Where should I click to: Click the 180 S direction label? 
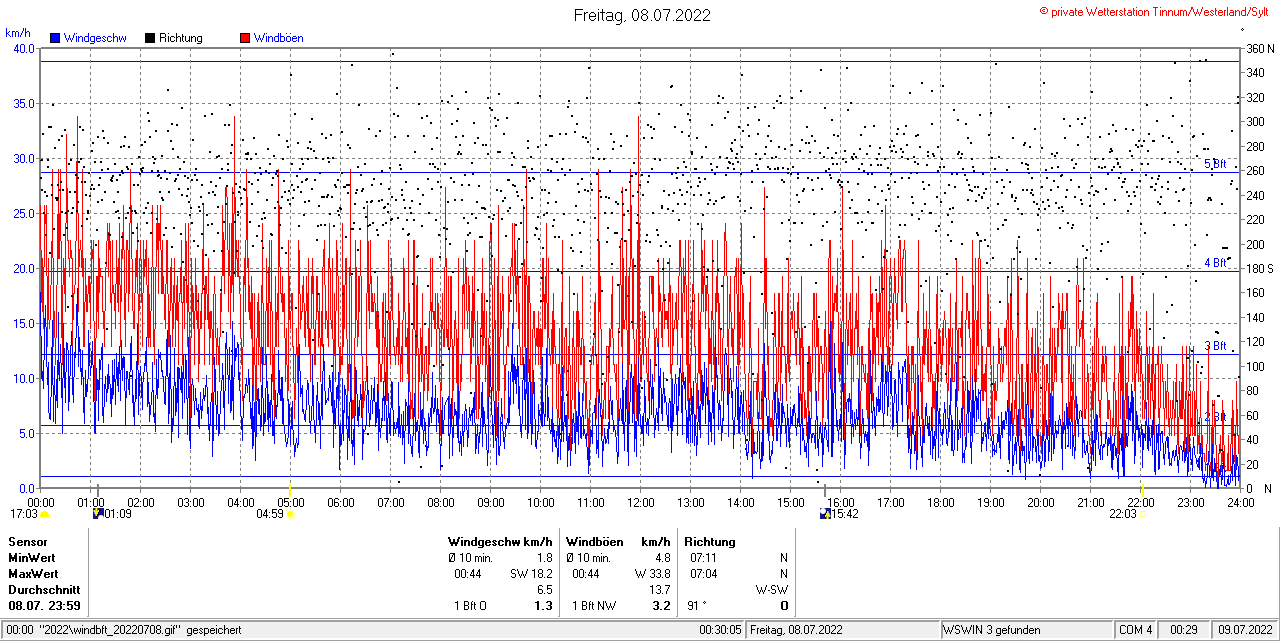click(x=1258, y=269)
